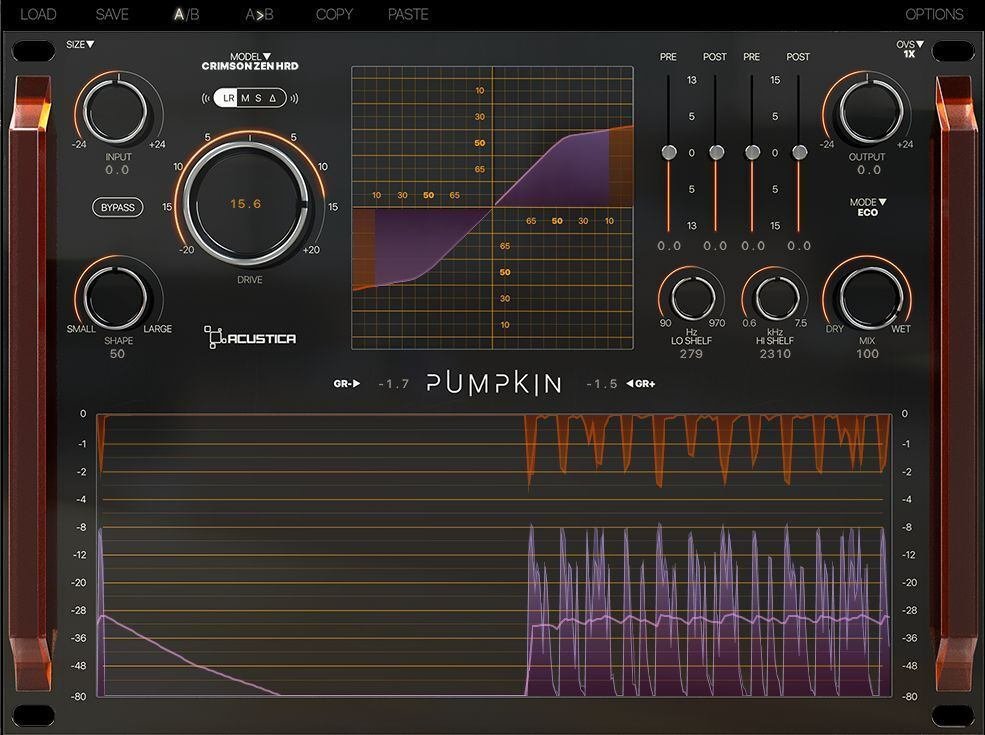Click the GR+ value -1.5

click(602, 383)
